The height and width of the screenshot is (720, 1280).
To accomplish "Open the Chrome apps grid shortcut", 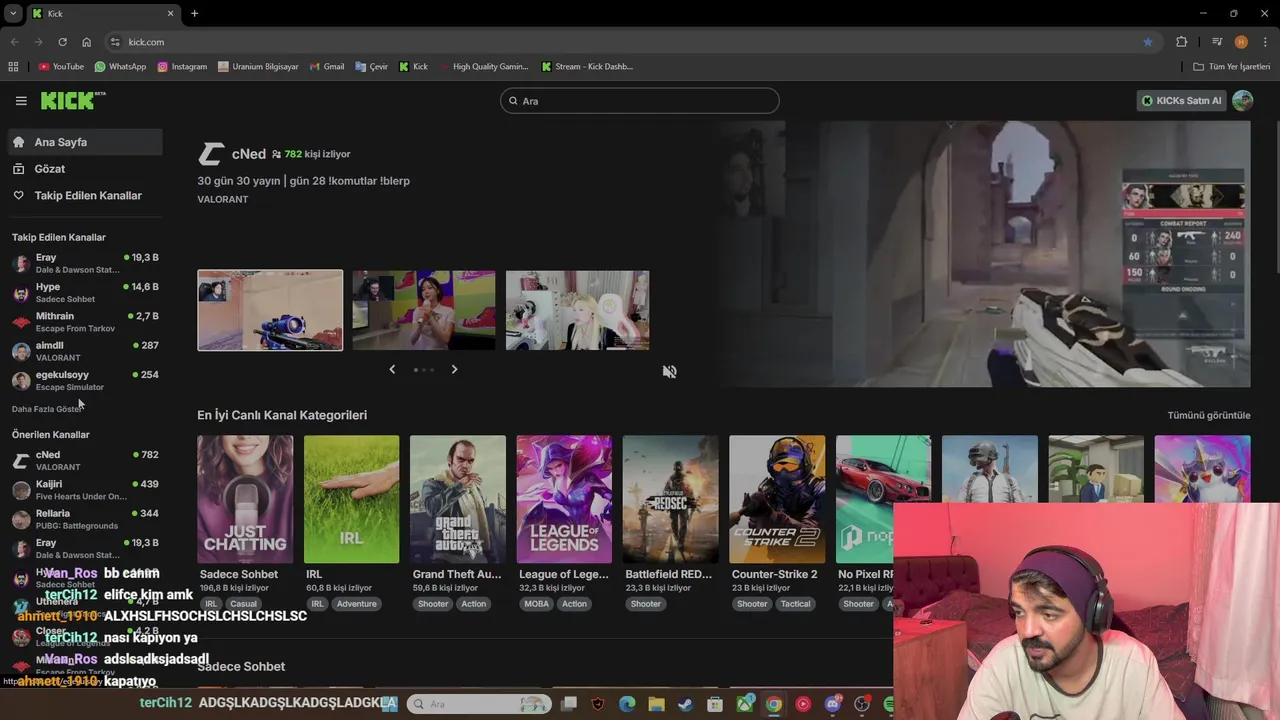I will click(x=13, y=67).
